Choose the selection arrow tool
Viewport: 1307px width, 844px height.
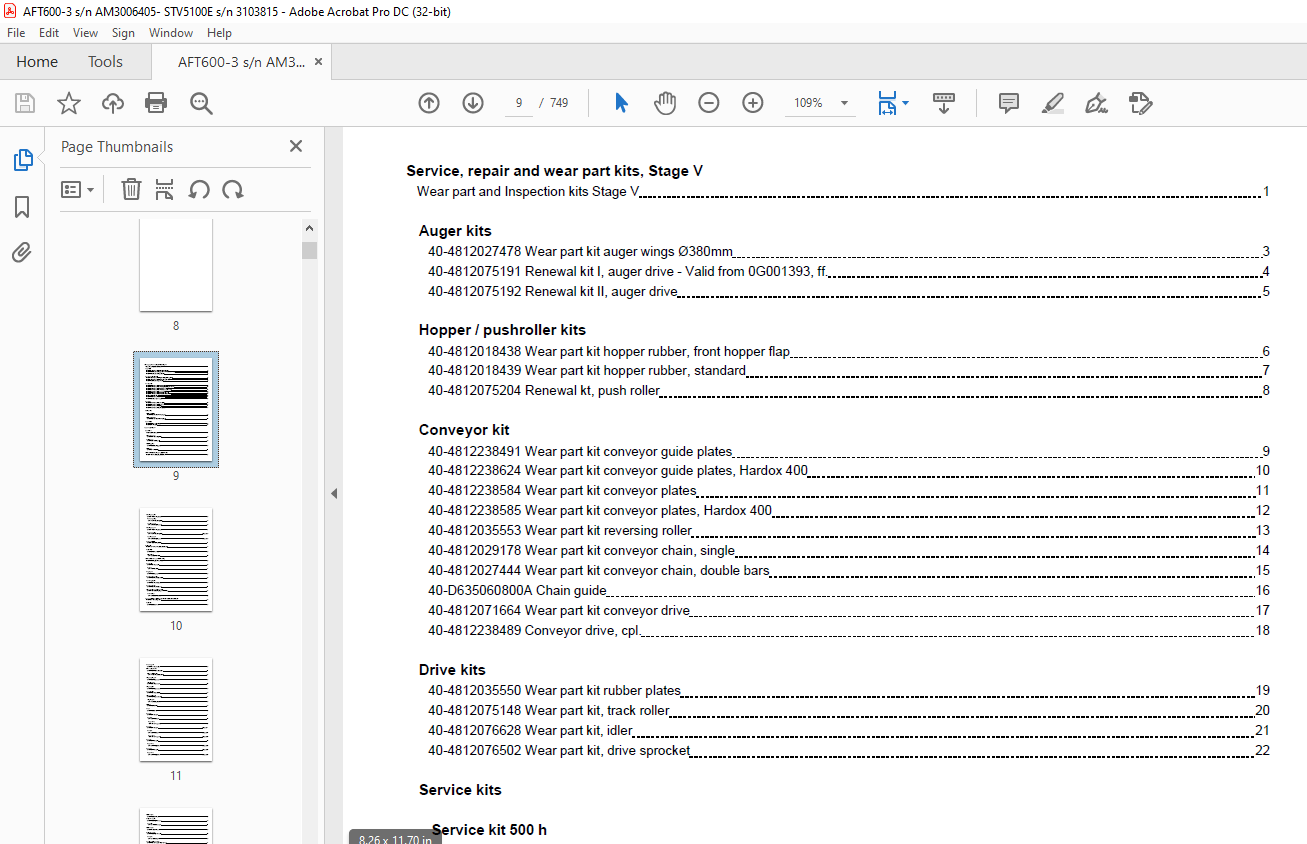[621, 103]
